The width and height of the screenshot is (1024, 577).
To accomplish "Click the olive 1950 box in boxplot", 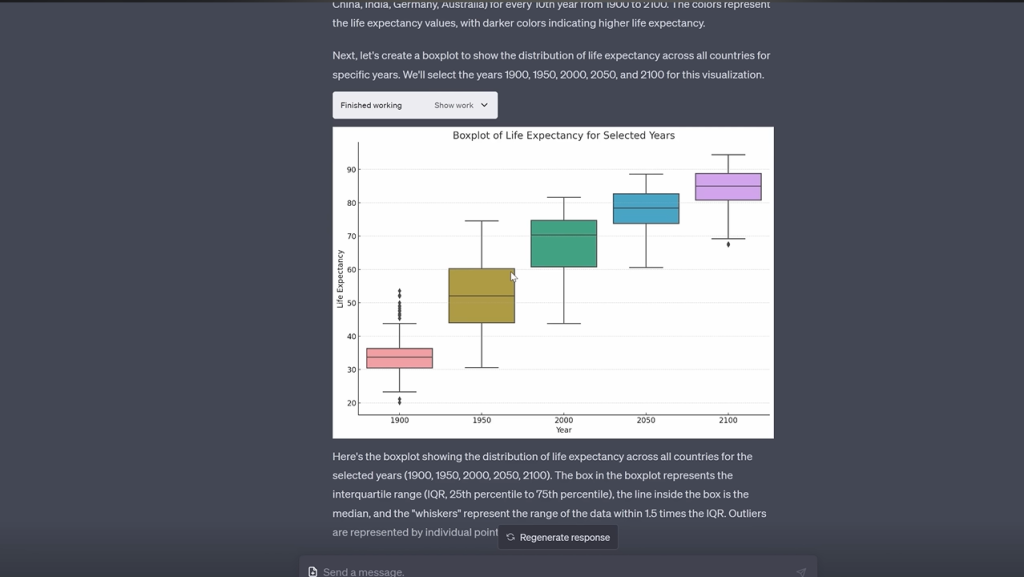I will pyautogui.click(x=481, y=296).
